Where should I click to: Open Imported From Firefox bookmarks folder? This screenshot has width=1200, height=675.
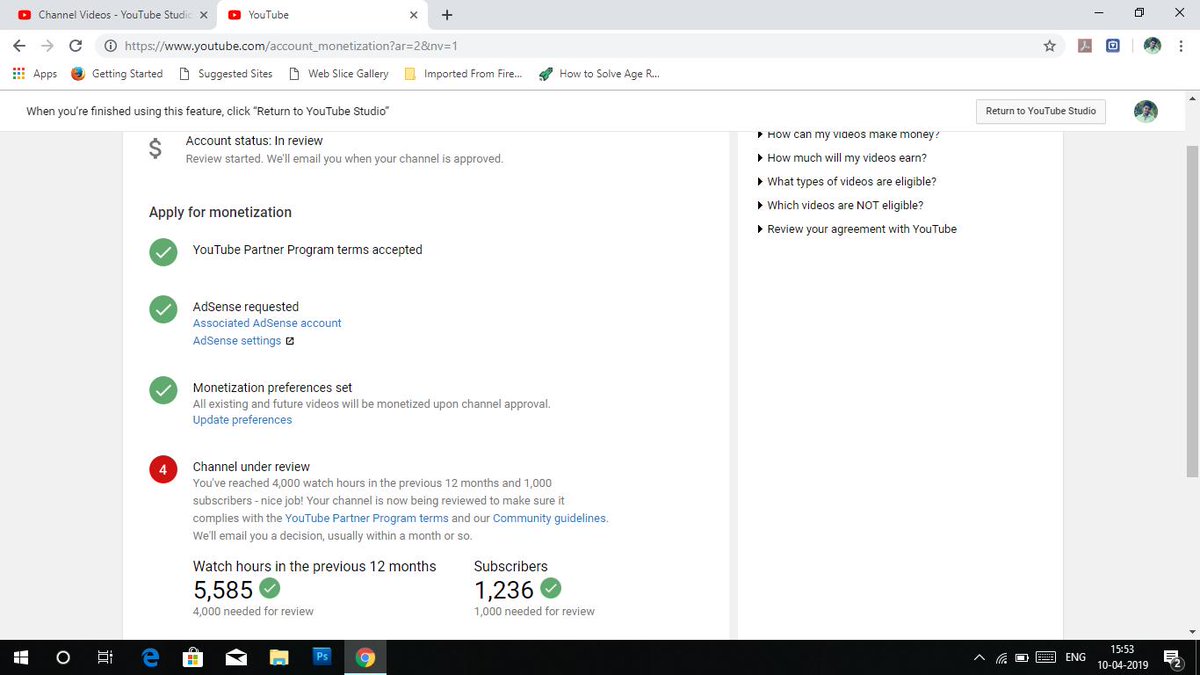pos(463,73)
